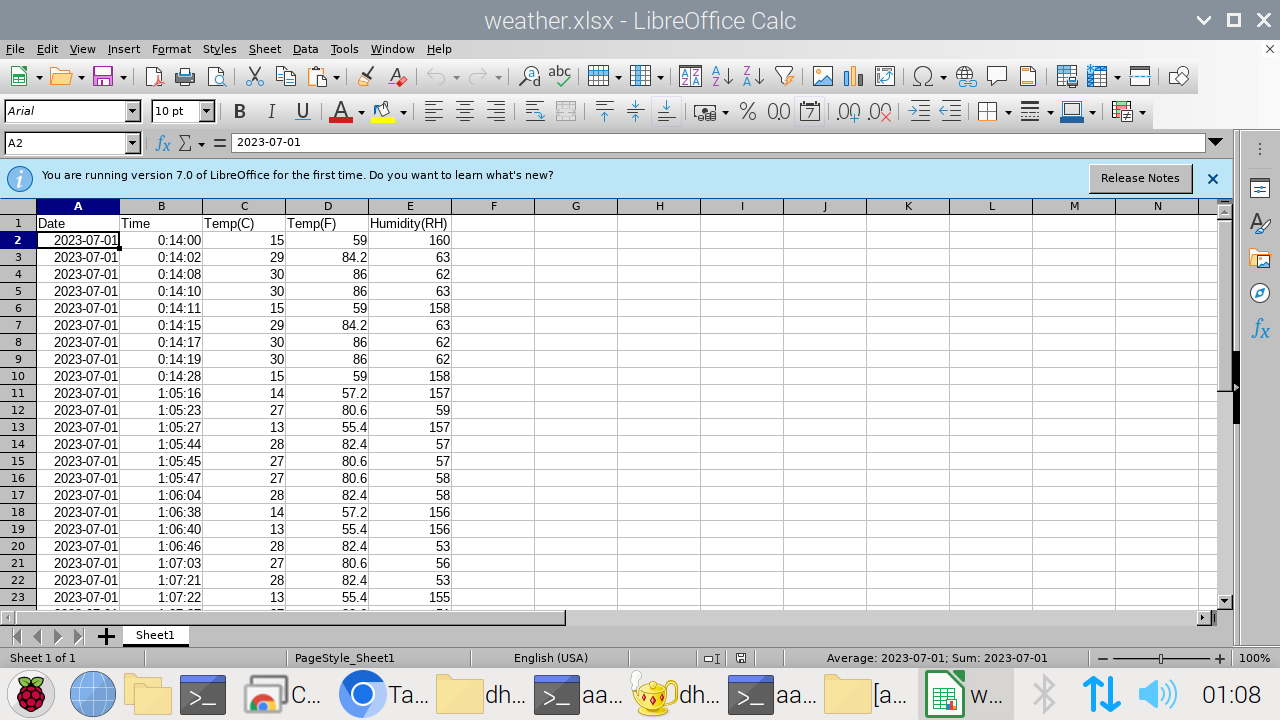Add a new sheet
The image size is (1280, 720).
tap(105, 636)
